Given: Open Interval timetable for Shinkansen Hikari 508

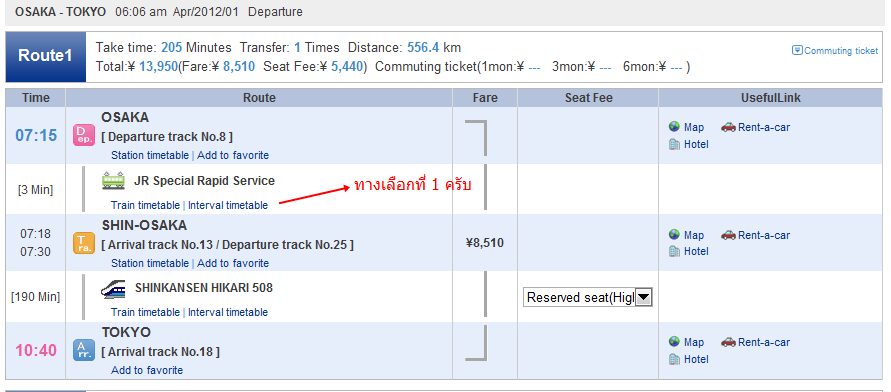Looking at the screenshot, I should (x=228, y=312).
